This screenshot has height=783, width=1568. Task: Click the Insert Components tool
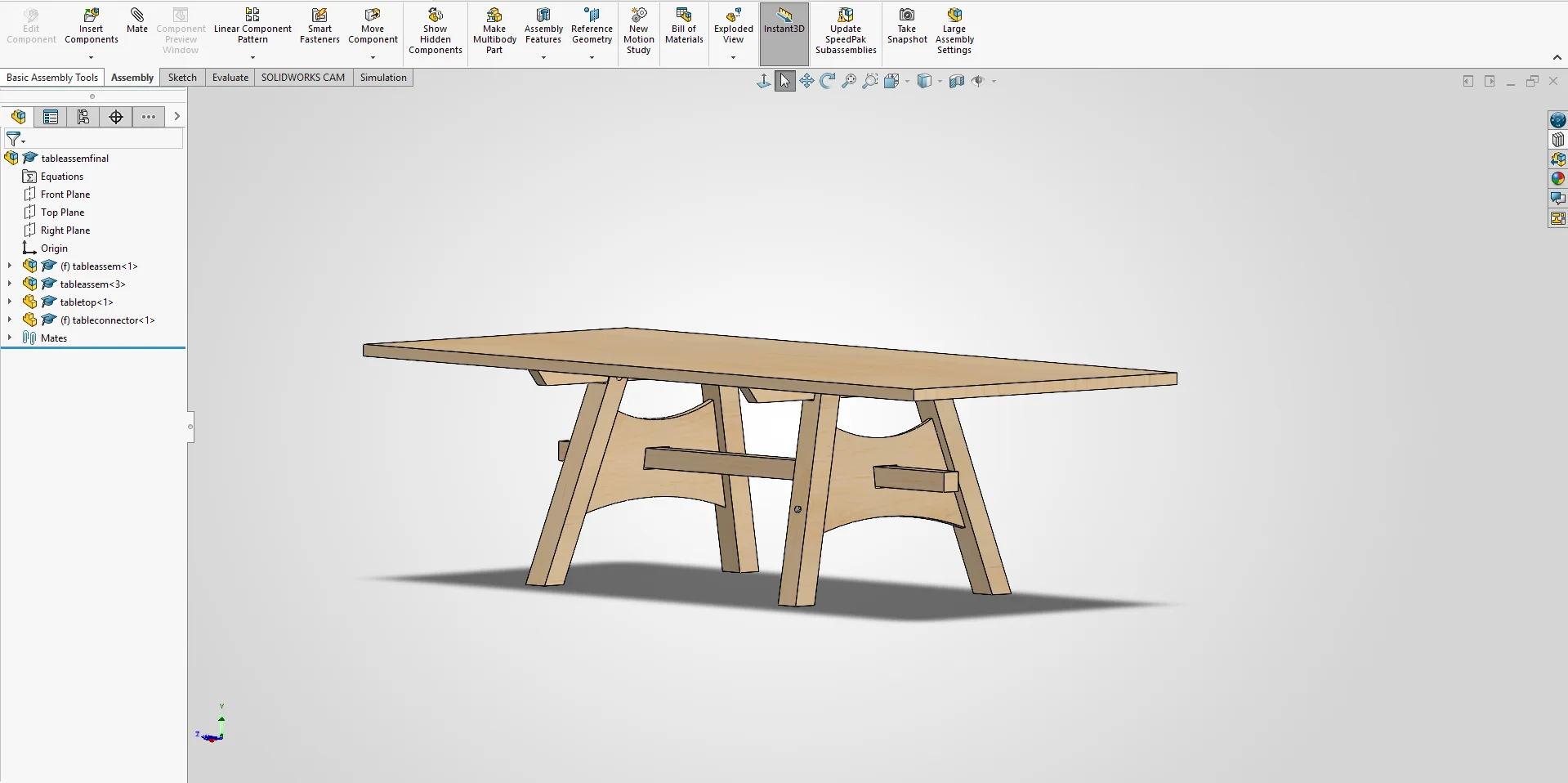[91, 26]
